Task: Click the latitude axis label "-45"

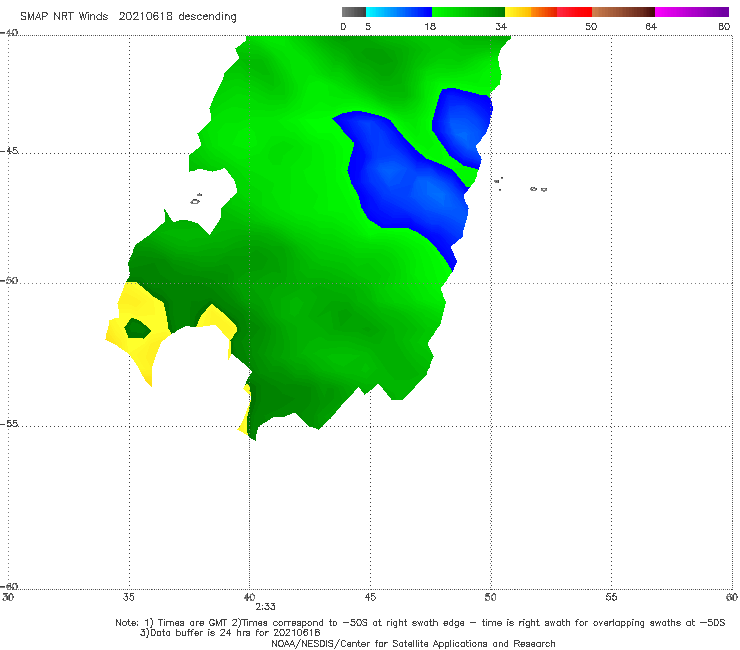Action: (9, 151)
